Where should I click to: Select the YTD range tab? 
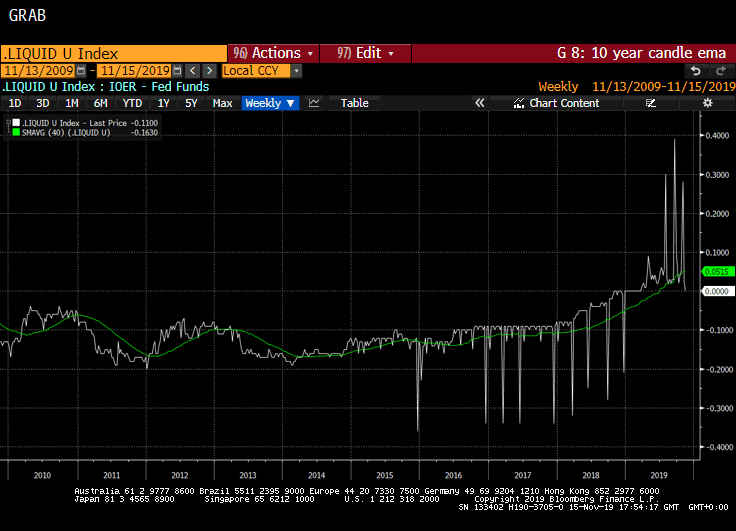pyautogui.click(x=131, y=103)
